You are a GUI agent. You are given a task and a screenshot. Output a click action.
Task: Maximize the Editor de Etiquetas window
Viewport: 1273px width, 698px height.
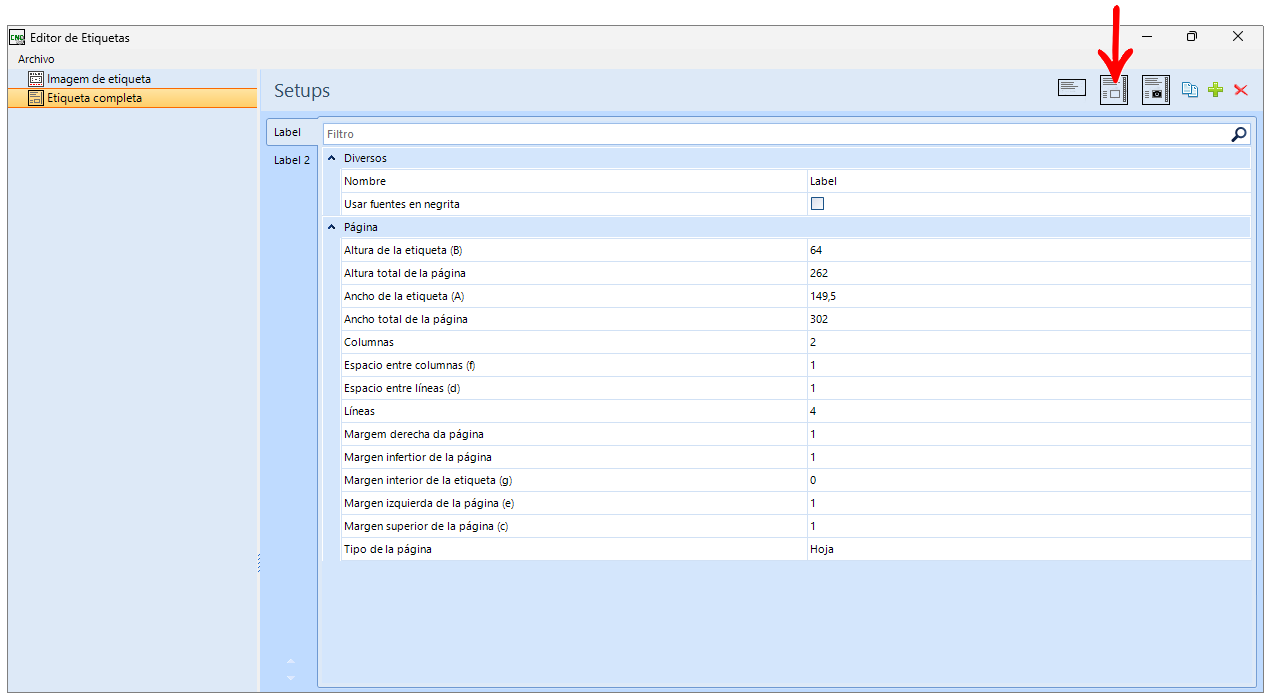pos(1192,37)
